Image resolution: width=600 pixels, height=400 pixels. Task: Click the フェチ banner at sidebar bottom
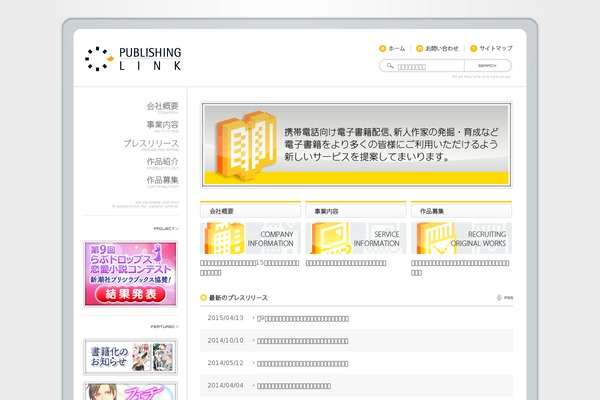[x=130, y=391]
